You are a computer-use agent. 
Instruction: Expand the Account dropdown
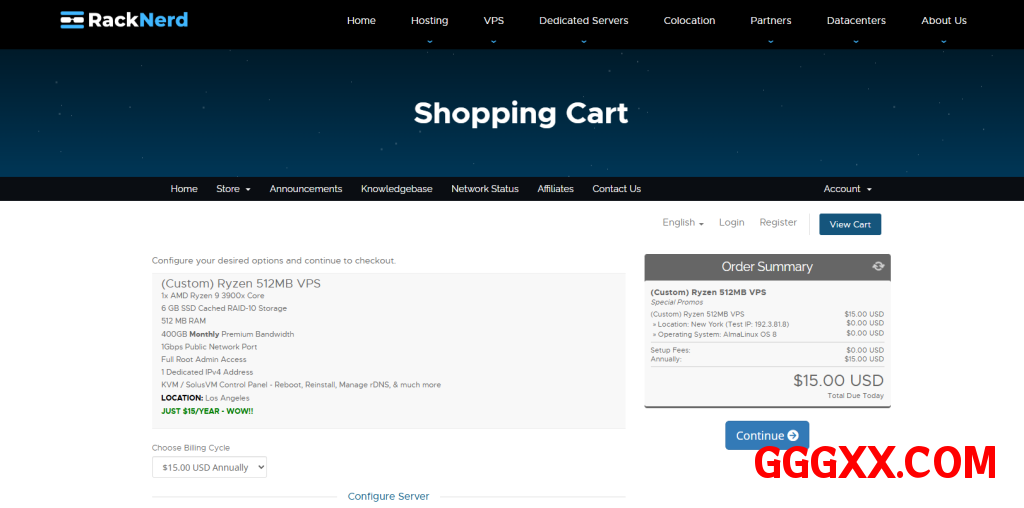847,189
